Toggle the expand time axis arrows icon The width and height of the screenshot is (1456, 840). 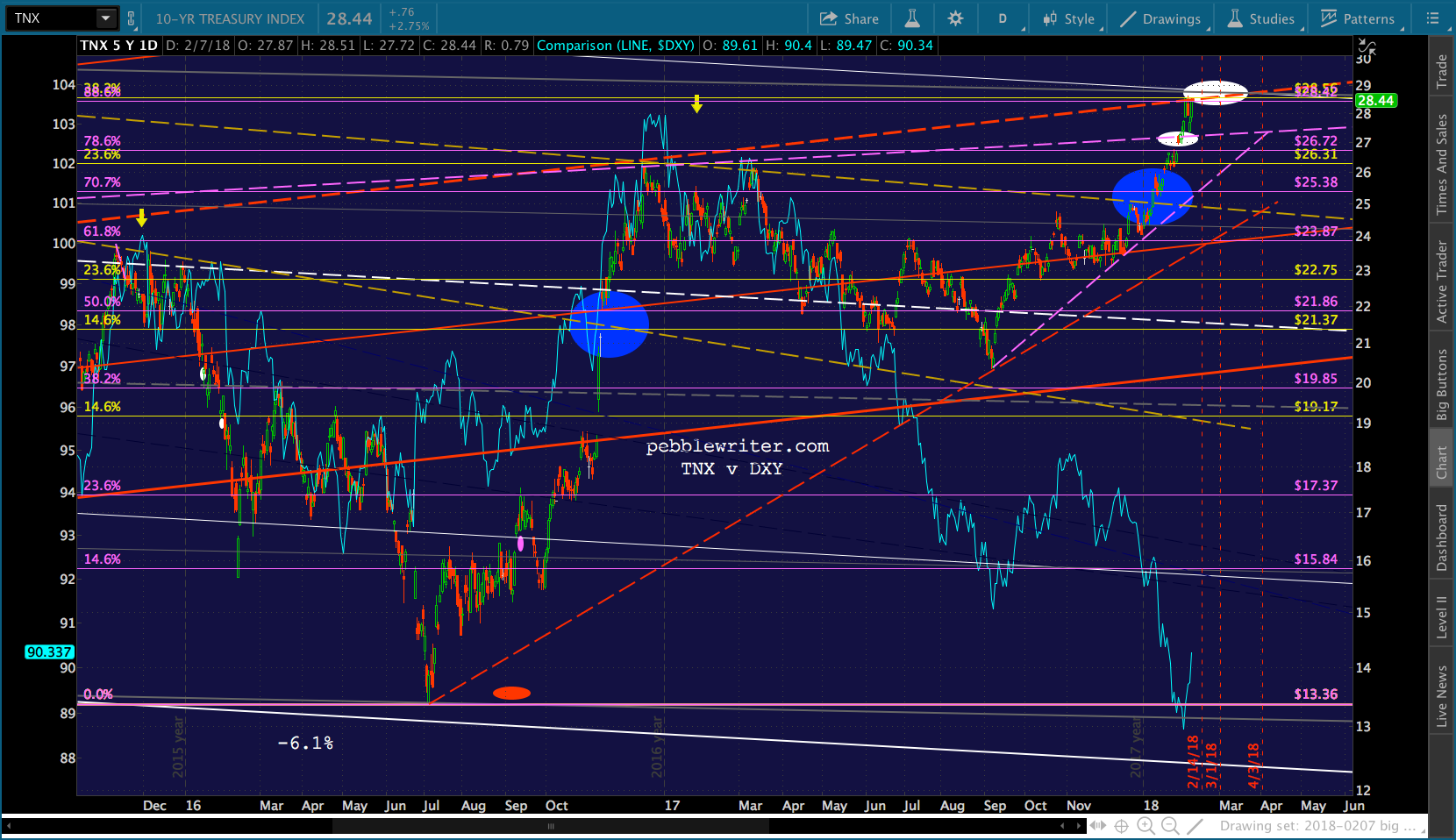[1097, 826]
